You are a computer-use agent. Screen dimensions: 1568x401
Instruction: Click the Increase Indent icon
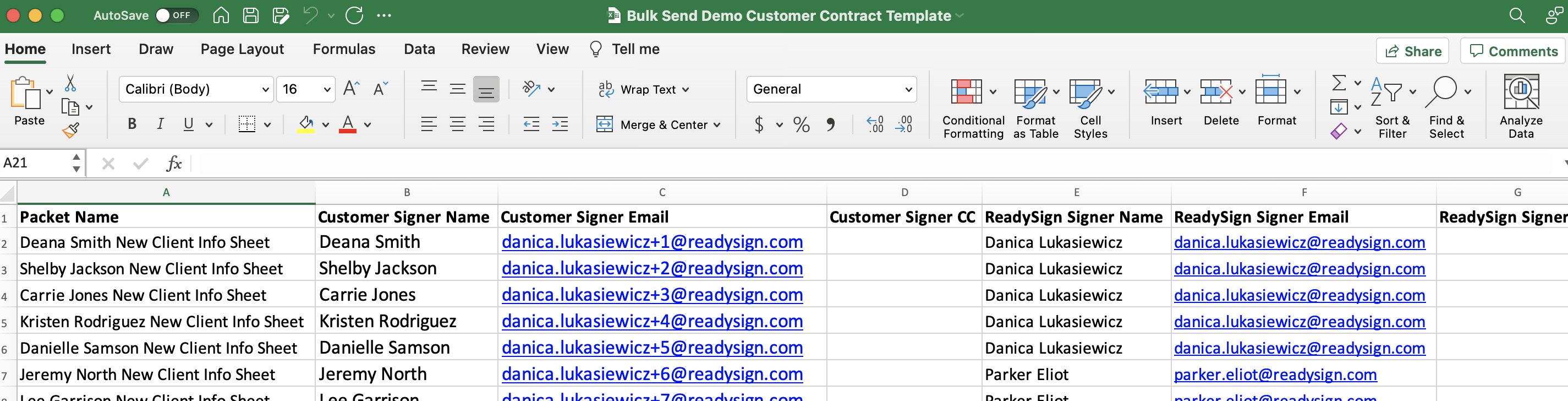coord(560,124)
